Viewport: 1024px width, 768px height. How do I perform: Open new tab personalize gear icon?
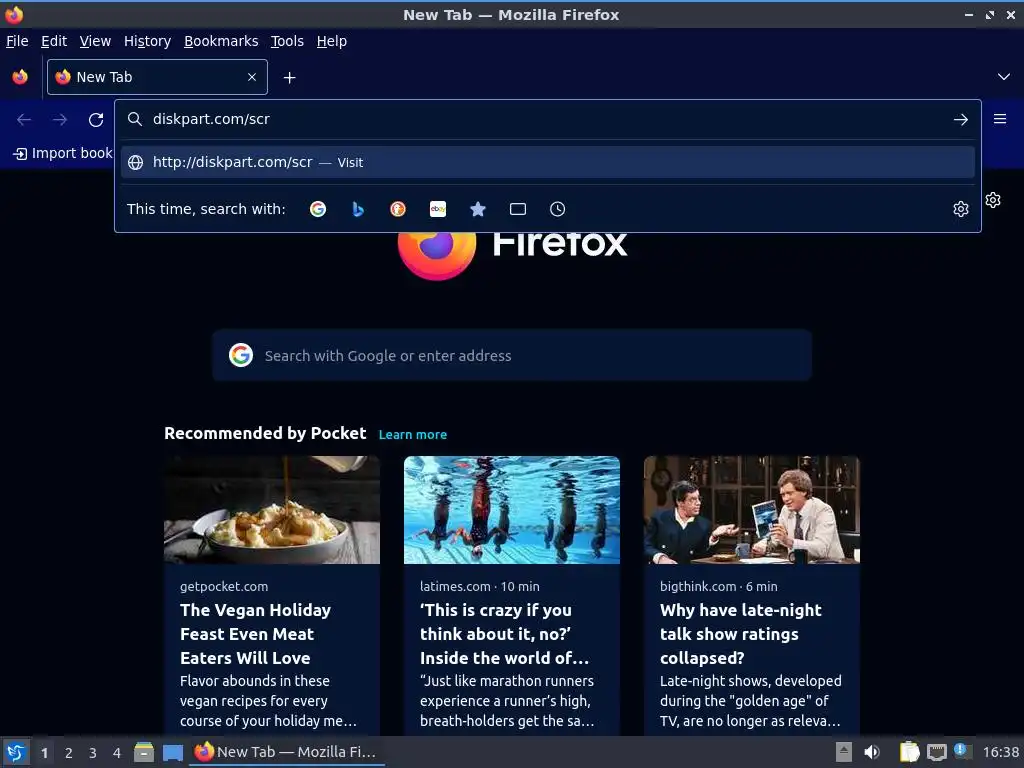point(993,200)
